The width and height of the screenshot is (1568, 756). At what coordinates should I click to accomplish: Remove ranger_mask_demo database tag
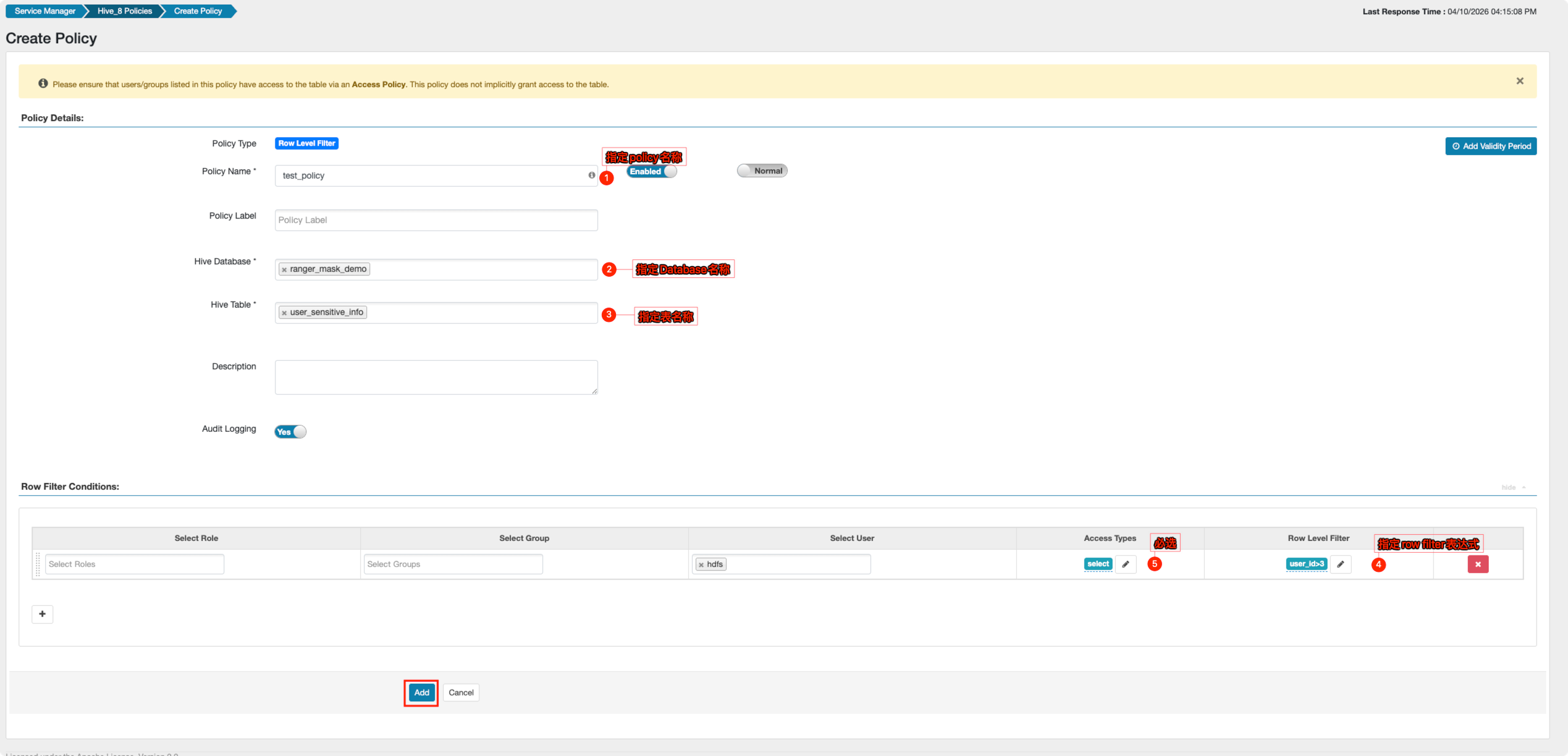point(284,269)
